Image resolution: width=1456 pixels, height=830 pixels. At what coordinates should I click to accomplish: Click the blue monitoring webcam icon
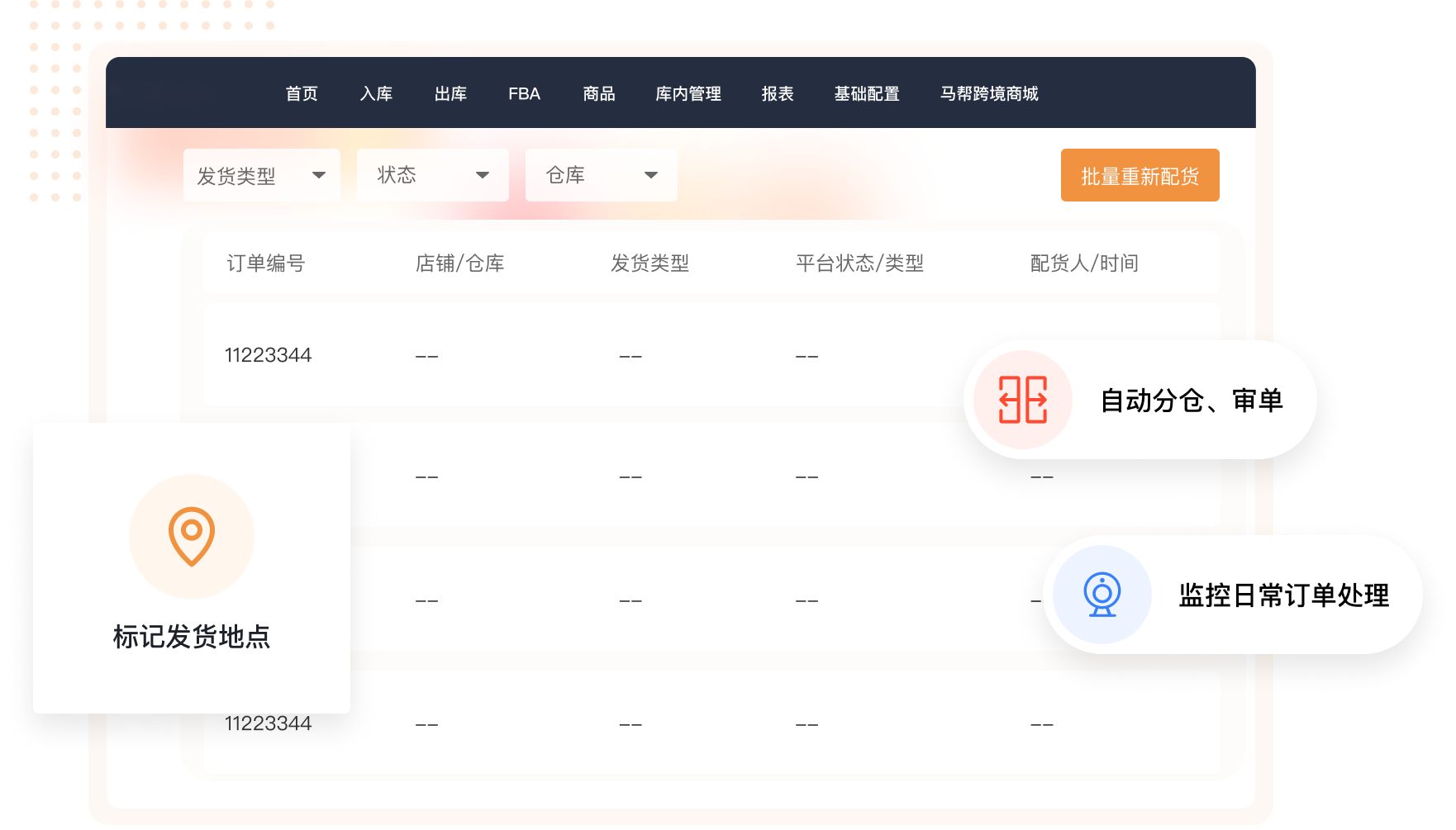pos(1102,595)
